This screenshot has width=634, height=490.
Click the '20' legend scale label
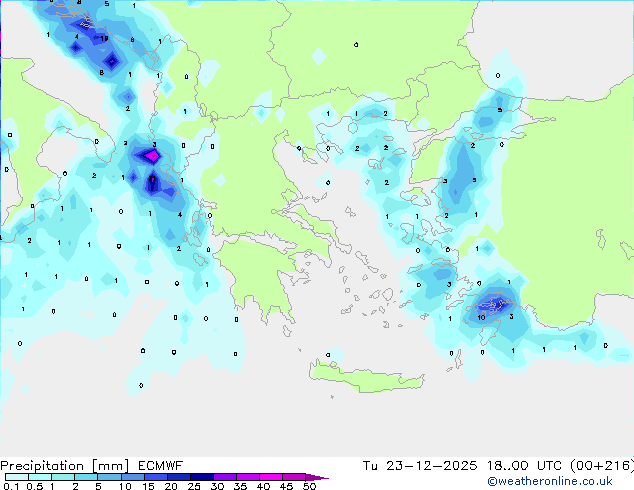click(171, 486)
